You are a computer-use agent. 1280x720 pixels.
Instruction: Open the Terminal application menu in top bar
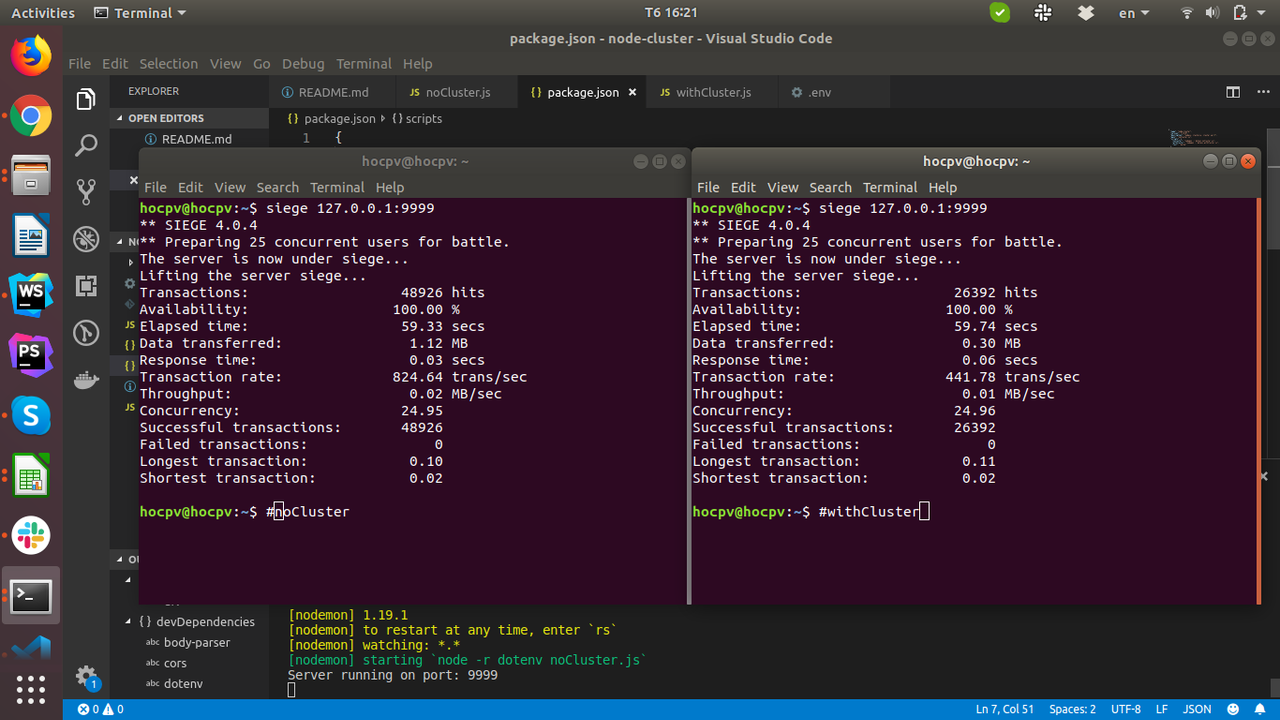(x=140, y=13)
